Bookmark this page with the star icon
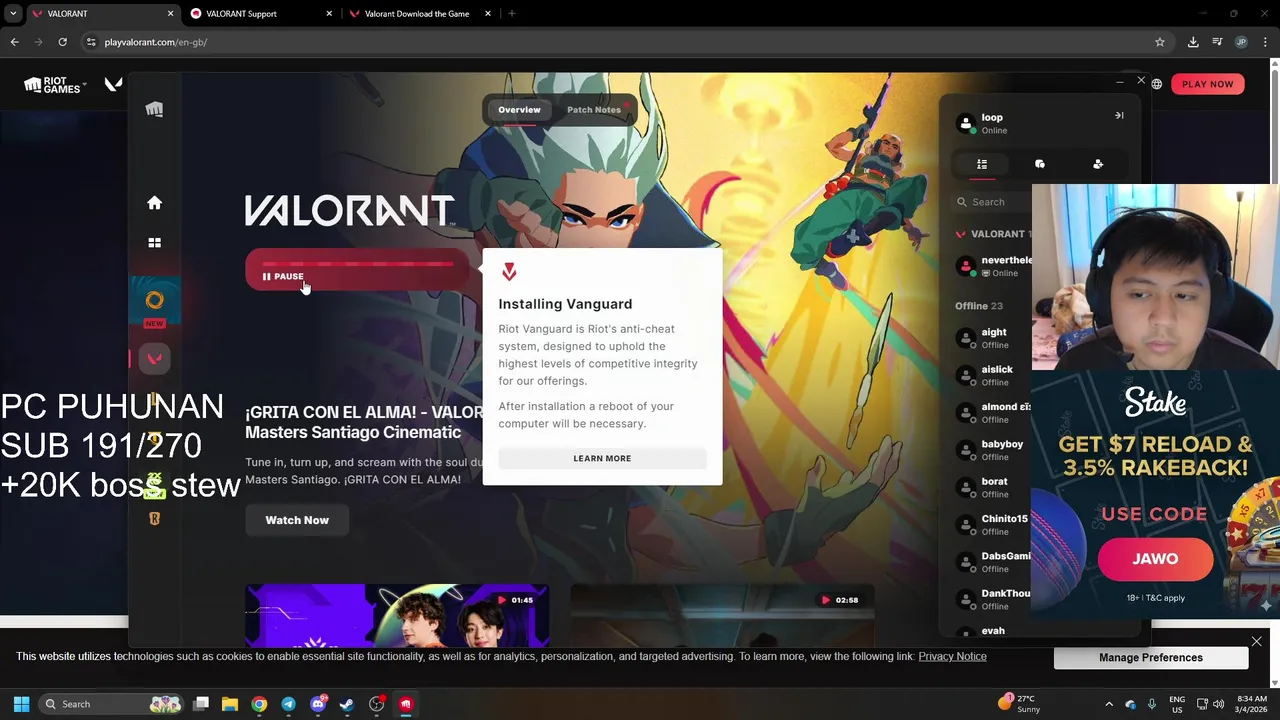 1160,42
